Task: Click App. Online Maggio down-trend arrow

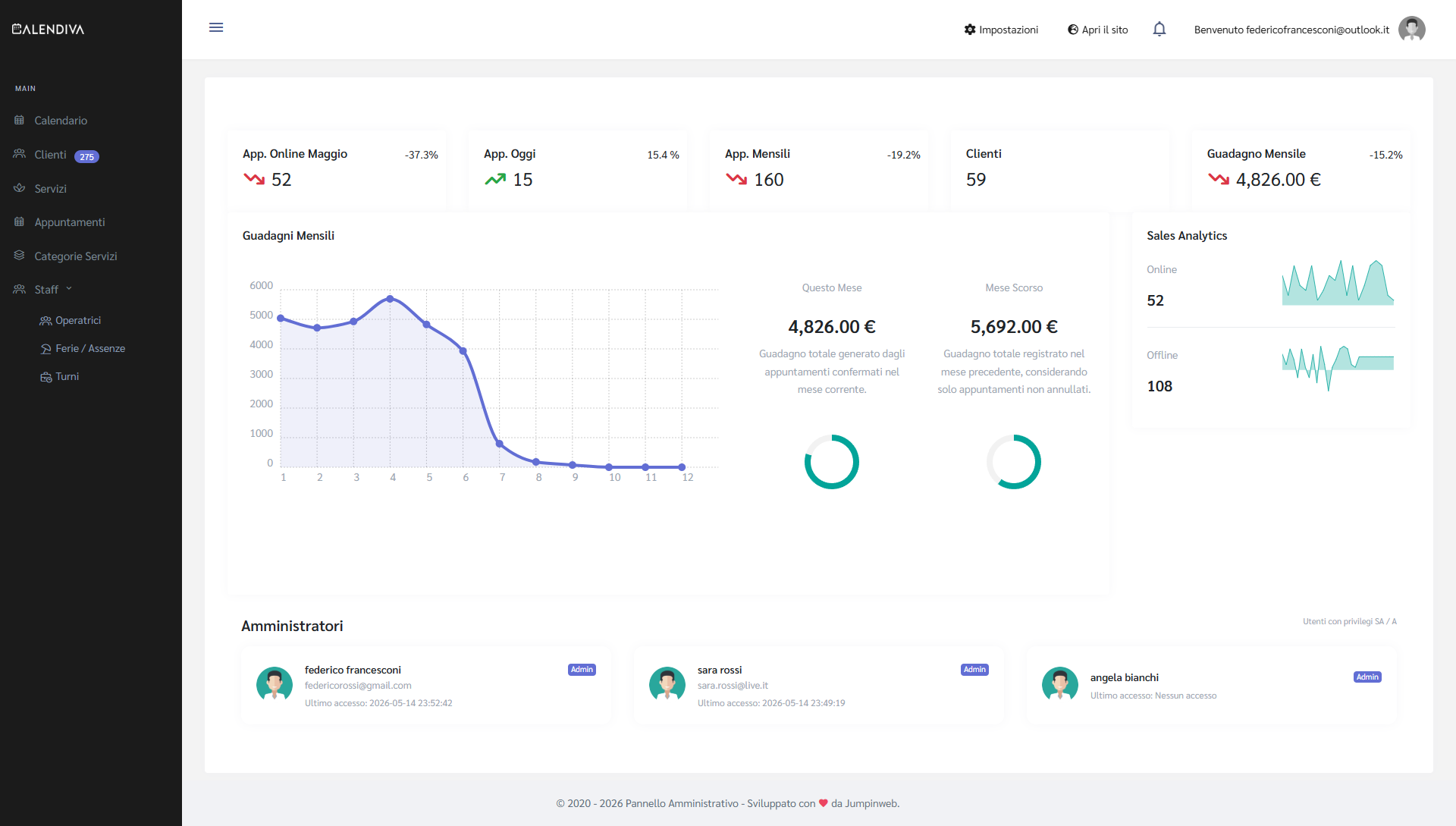Action: click(x=254, y=179)
